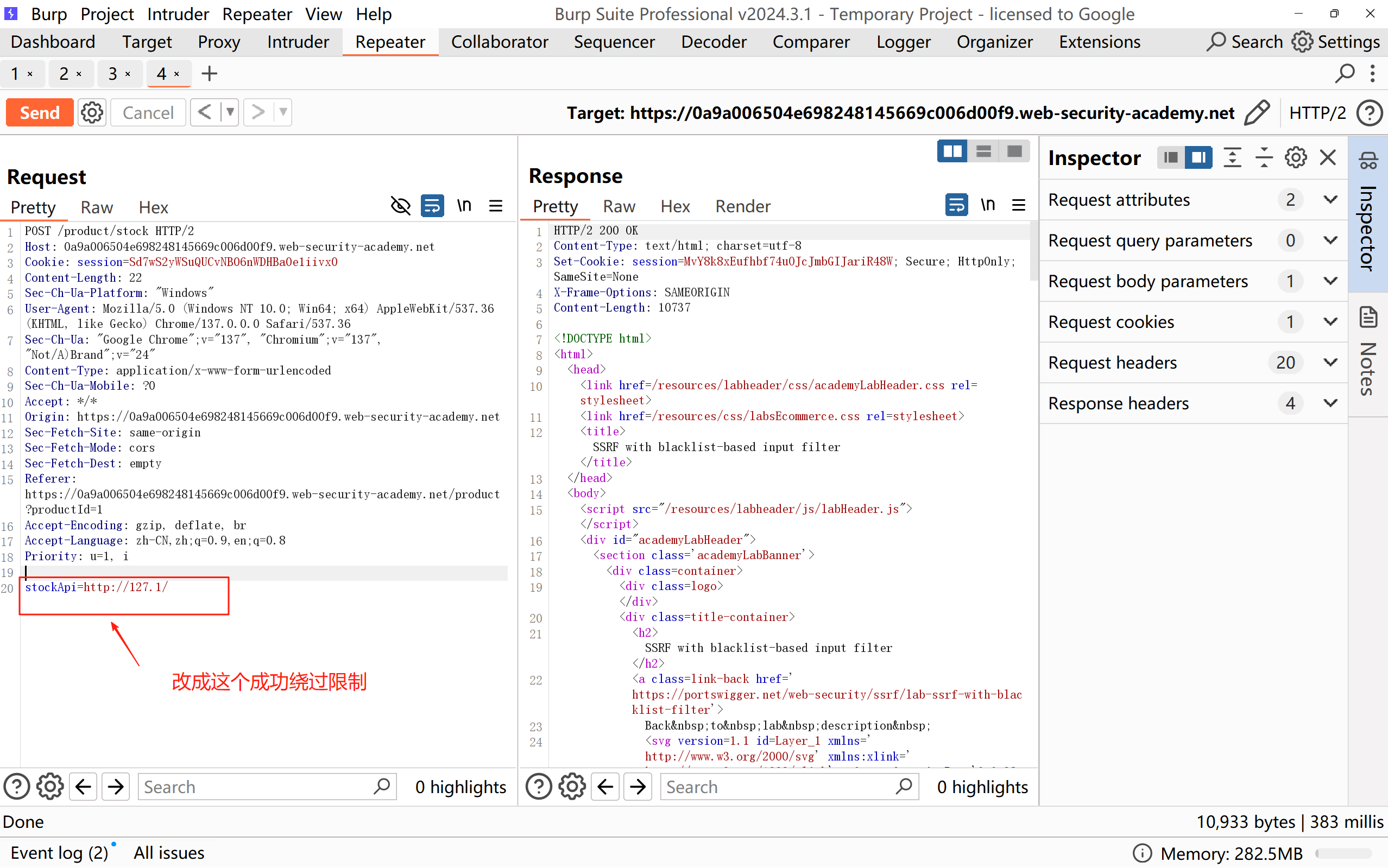Click the Repeater tab search magnifier icon
Viewport: 1388px width, 868px height.
click(1345, 73)
